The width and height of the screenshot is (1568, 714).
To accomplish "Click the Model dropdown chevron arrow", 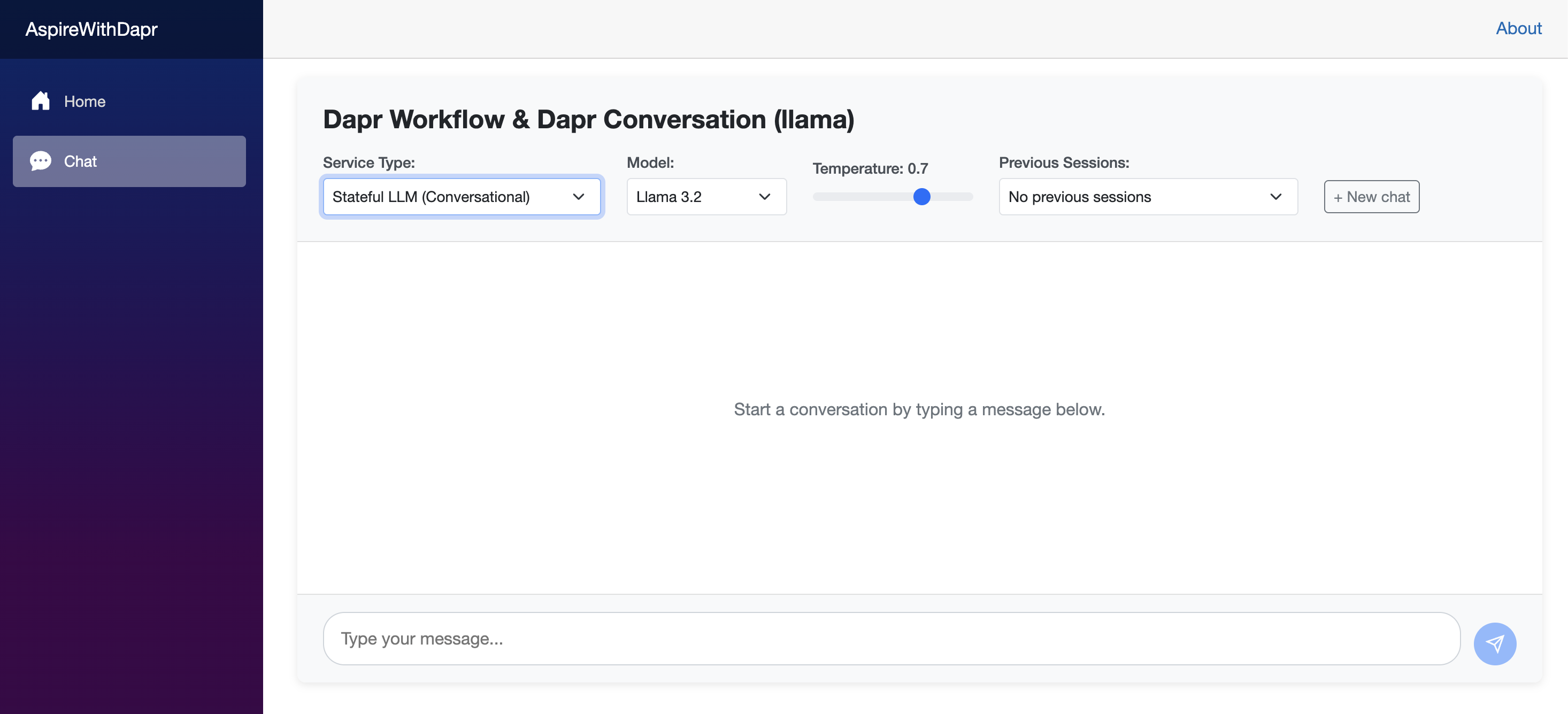I will 765,197.
